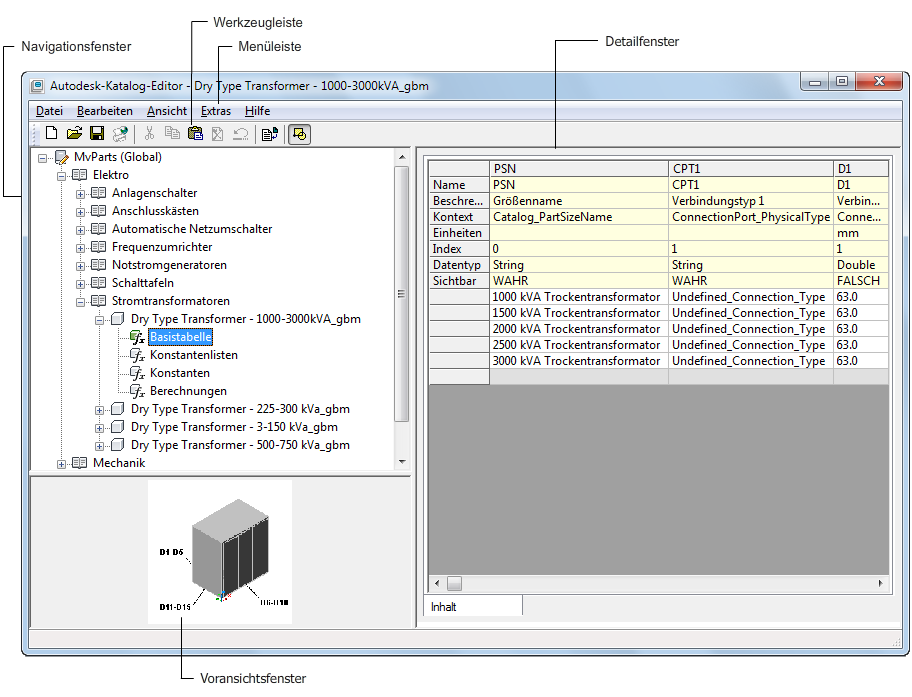This screenshot has height=697, width=912.
Task: Select the cell 'FALSCH' in Sichtbar row
Action: (861, 281)
